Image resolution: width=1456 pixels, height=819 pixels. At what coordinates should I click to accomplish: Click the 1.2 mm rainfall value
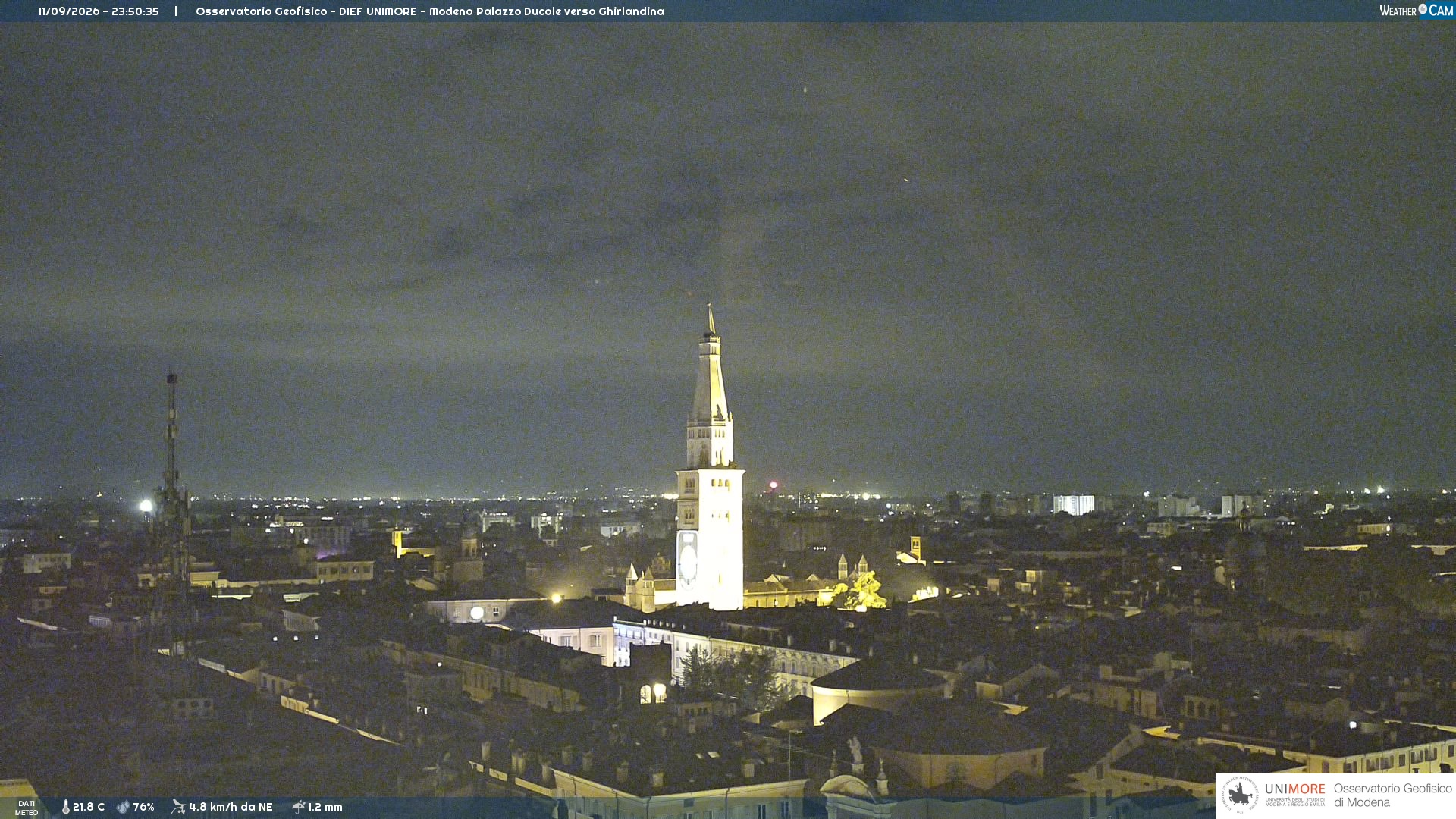[325, 807]
